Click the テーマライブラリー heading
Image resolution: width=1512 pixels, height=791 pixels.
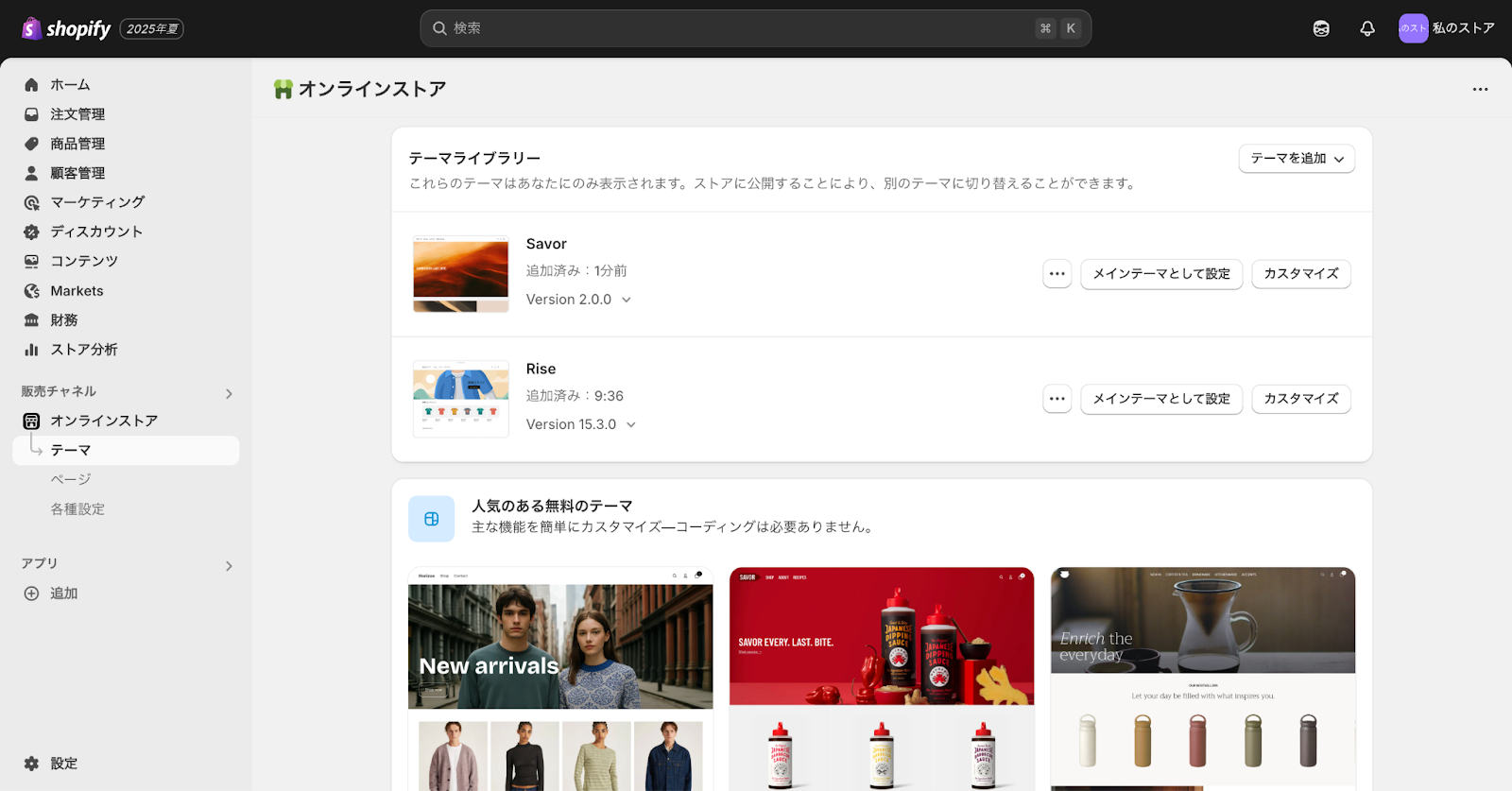[474, 159]
